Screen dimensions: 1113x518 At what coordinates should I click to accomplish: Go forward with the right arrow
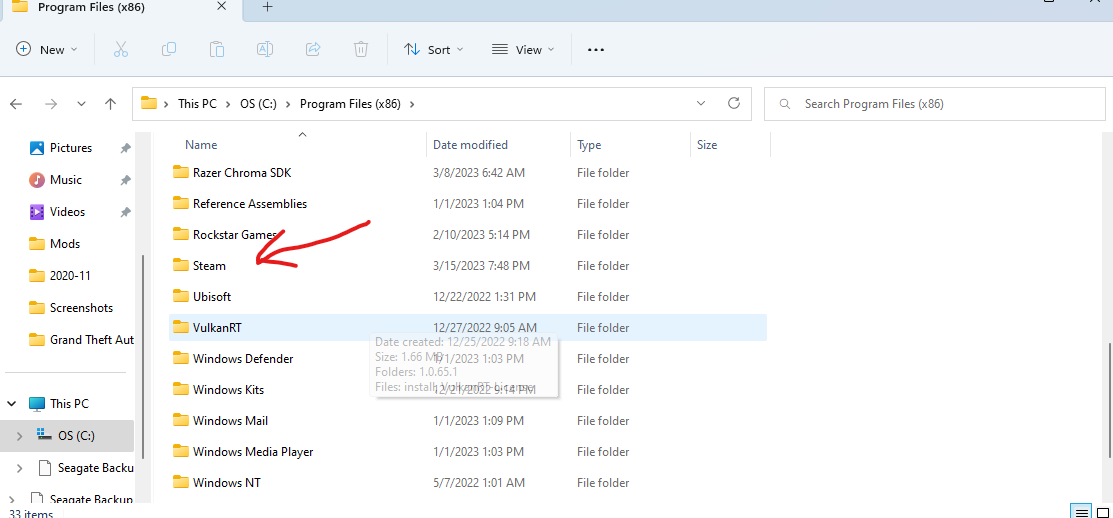coord(51,104)
